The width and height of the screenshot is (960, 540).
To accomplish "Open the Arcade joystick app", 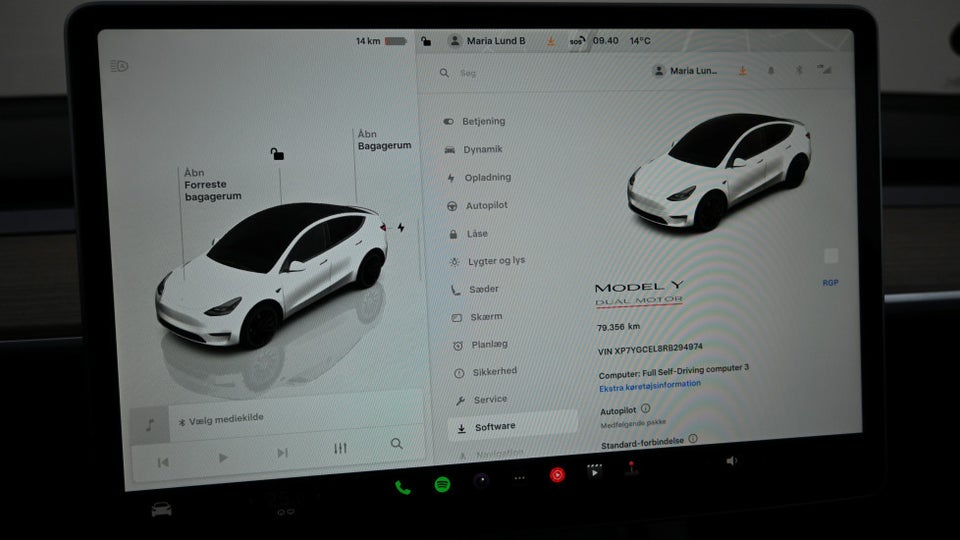I will [631, 468].
